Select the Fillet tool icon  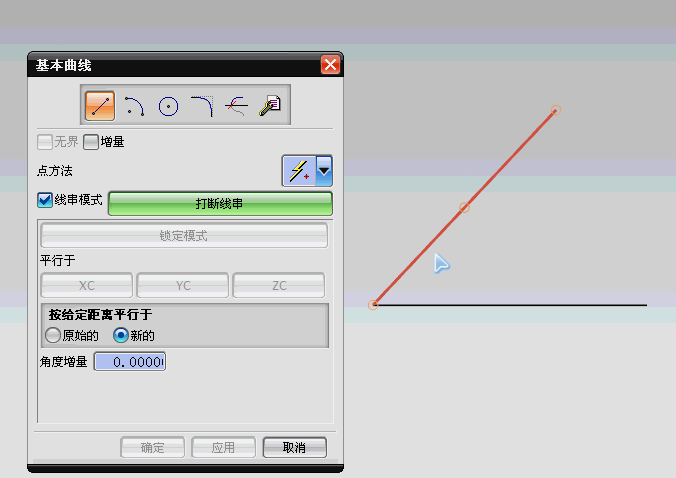202,106
